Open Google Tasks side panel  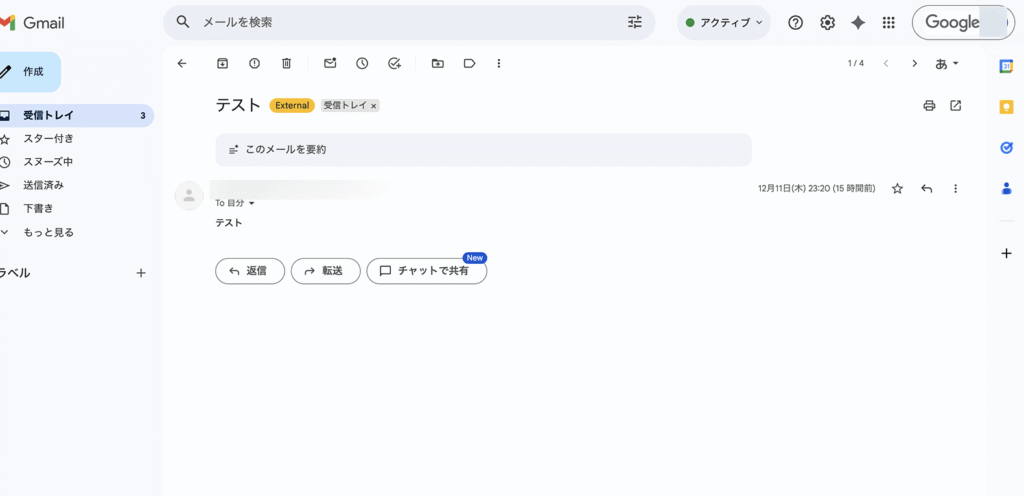pyautogui.click(x=1006, y=148)
